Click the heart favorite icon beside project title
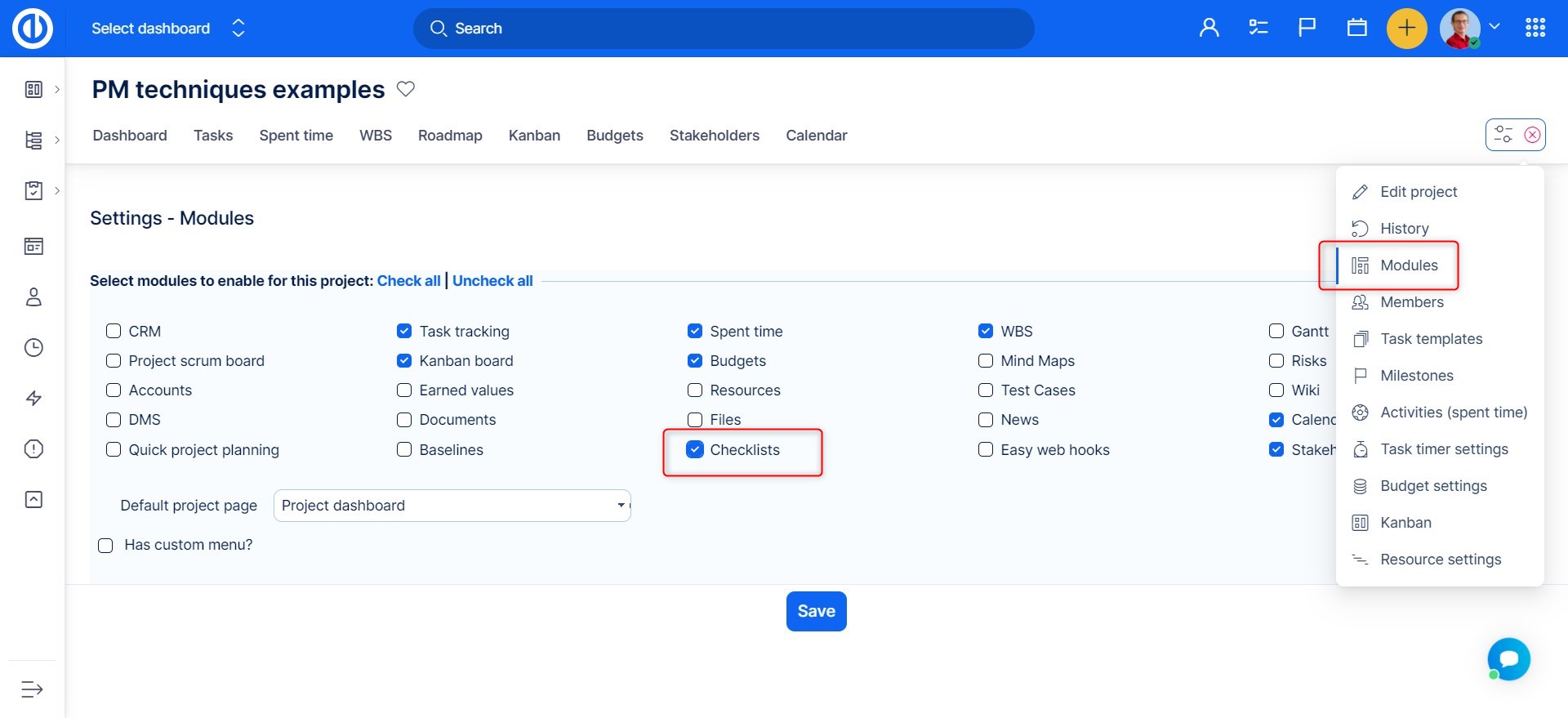 point(406,89)
